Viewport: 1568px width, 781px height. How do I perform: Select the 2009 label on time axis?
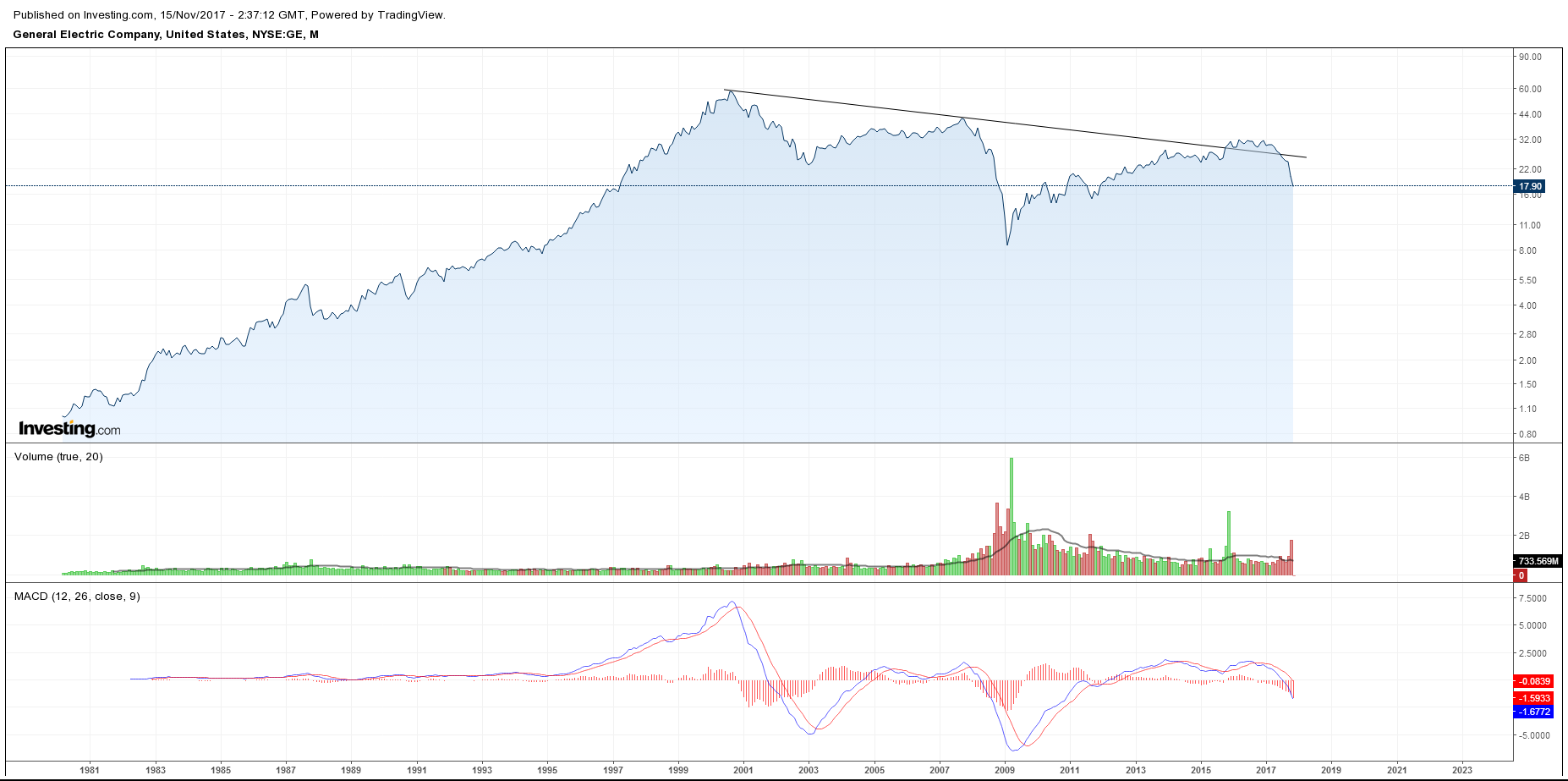point(1005,770)
